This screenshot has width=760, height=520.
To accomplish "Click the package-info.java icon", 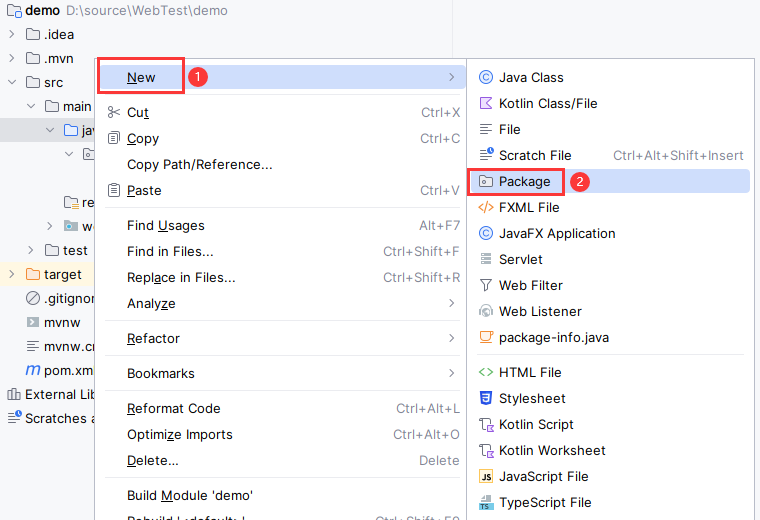I will tap(486, 338).
